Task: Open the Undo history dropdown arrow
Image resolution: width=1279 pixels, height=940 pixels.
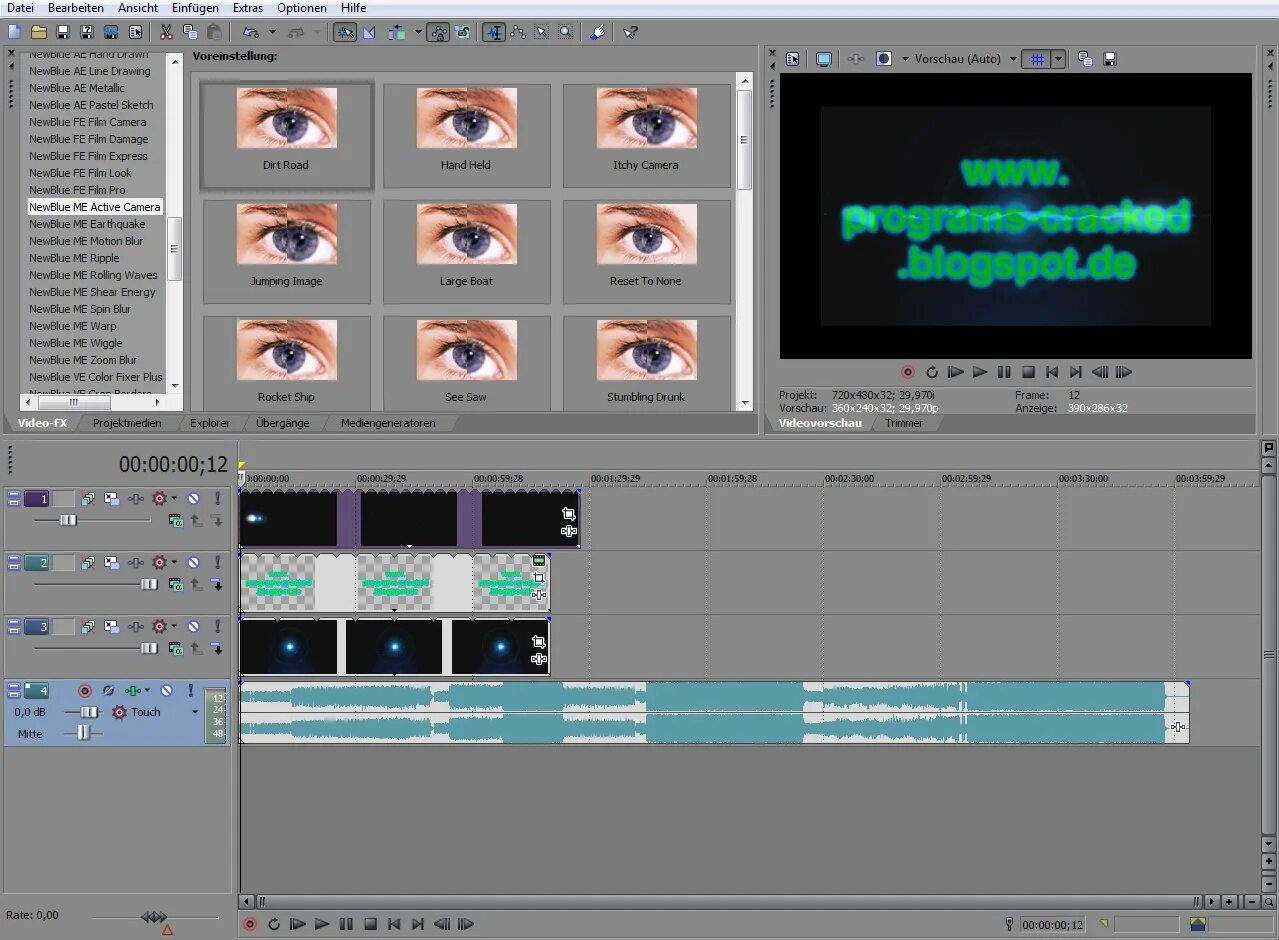Action: [272, 32]
